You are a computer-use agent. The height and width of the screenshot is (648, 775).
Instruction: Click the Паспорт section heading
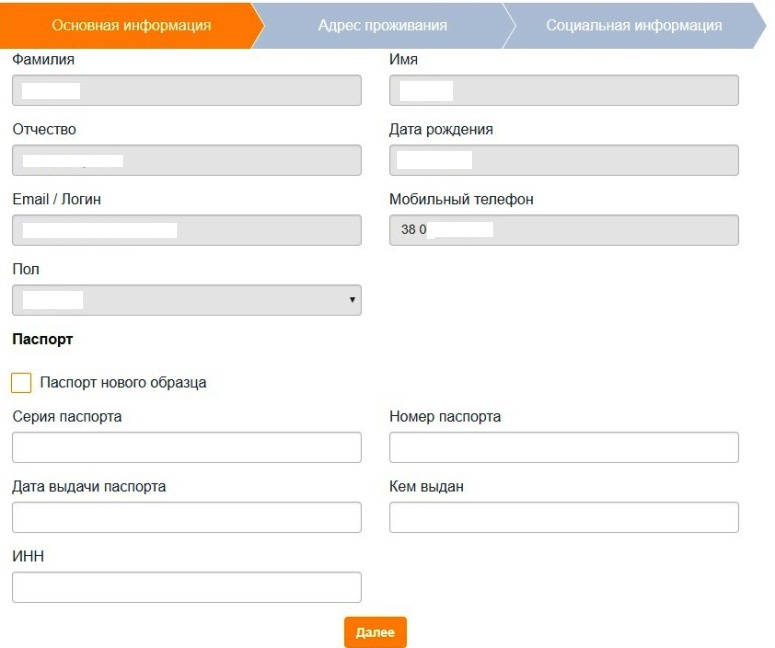[x=43, y=340]
